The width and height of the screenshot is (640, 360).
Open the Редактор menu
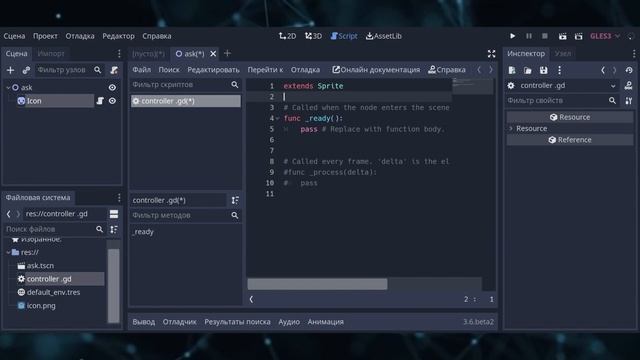[118, 36]
